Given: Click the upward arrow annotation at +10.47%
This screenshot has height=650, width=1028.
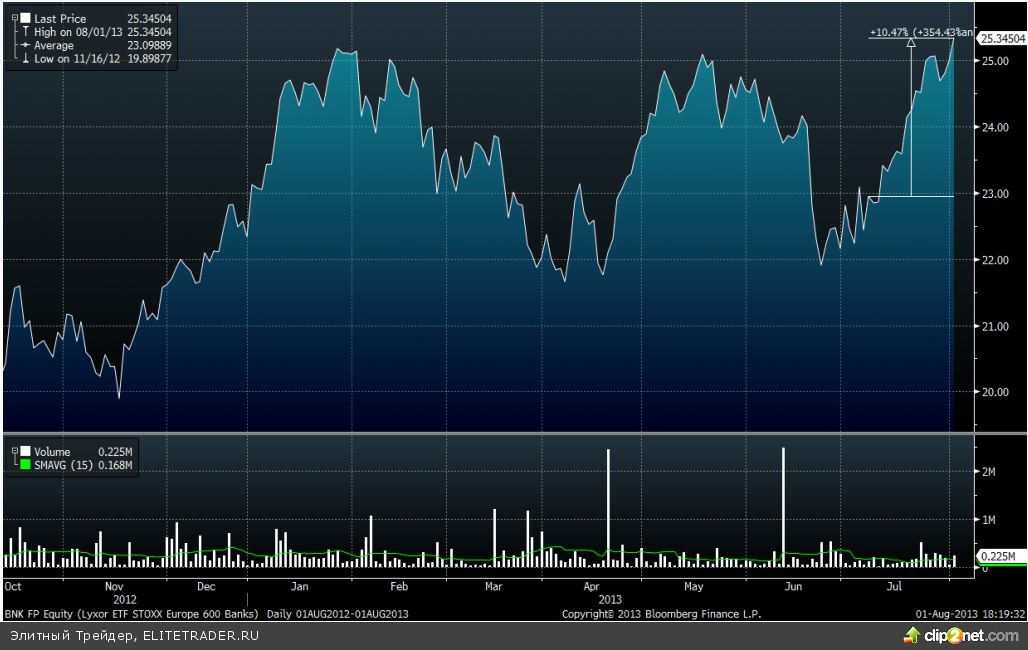Looking at the screenshot, I should [910, 44].
